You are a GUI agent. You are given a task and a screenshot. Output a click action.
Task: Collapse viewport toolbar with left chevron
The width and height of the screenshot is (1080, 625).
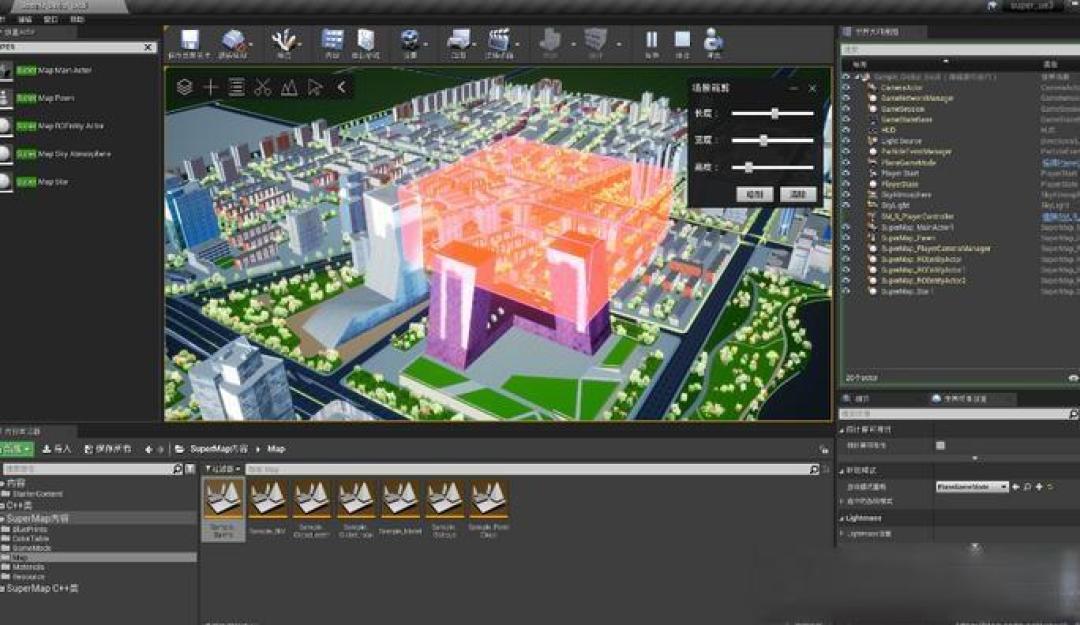click(342, 87)
